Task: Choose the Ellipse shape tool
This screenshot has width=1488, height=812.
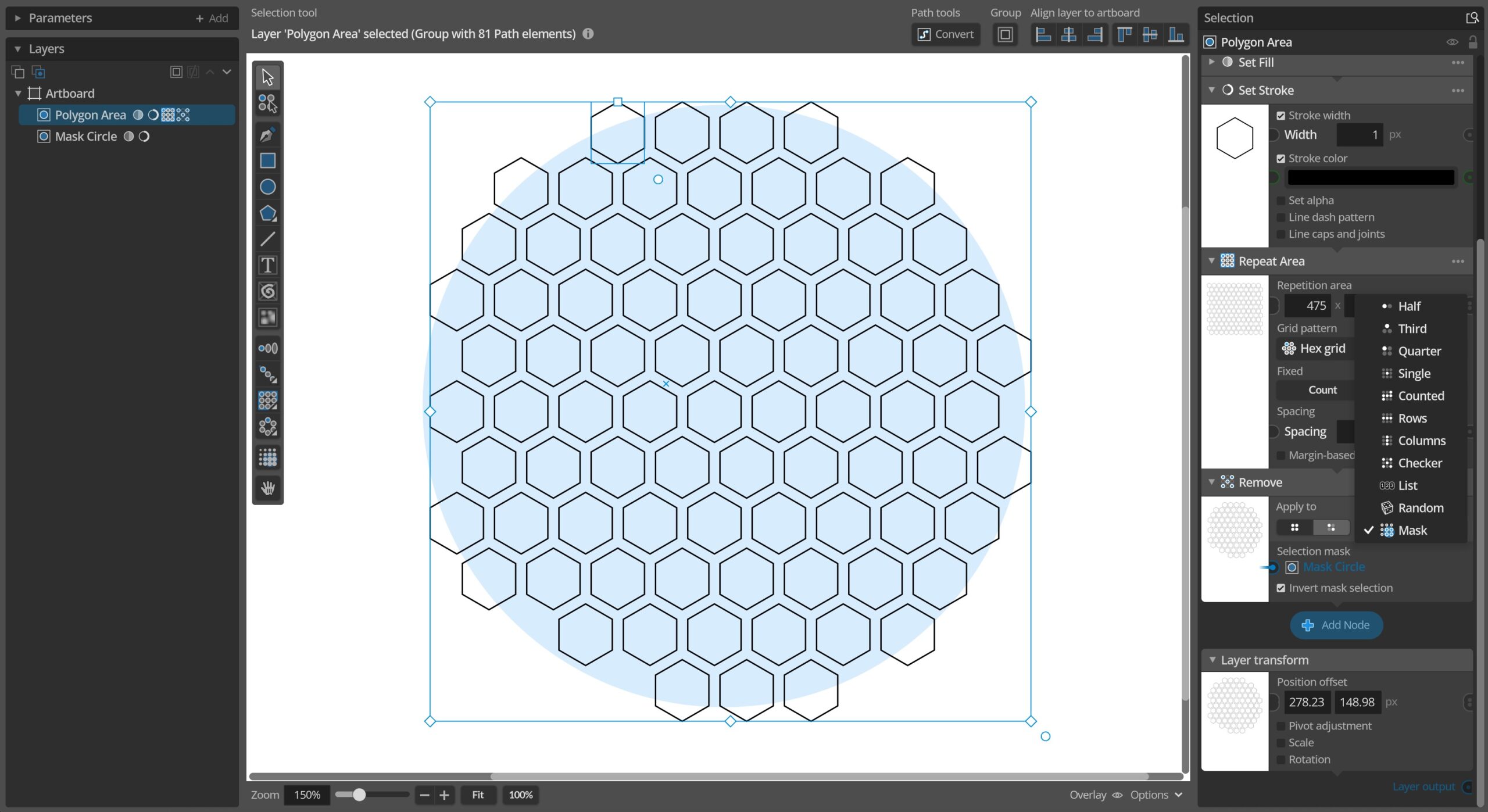Action: click(267, 187)
